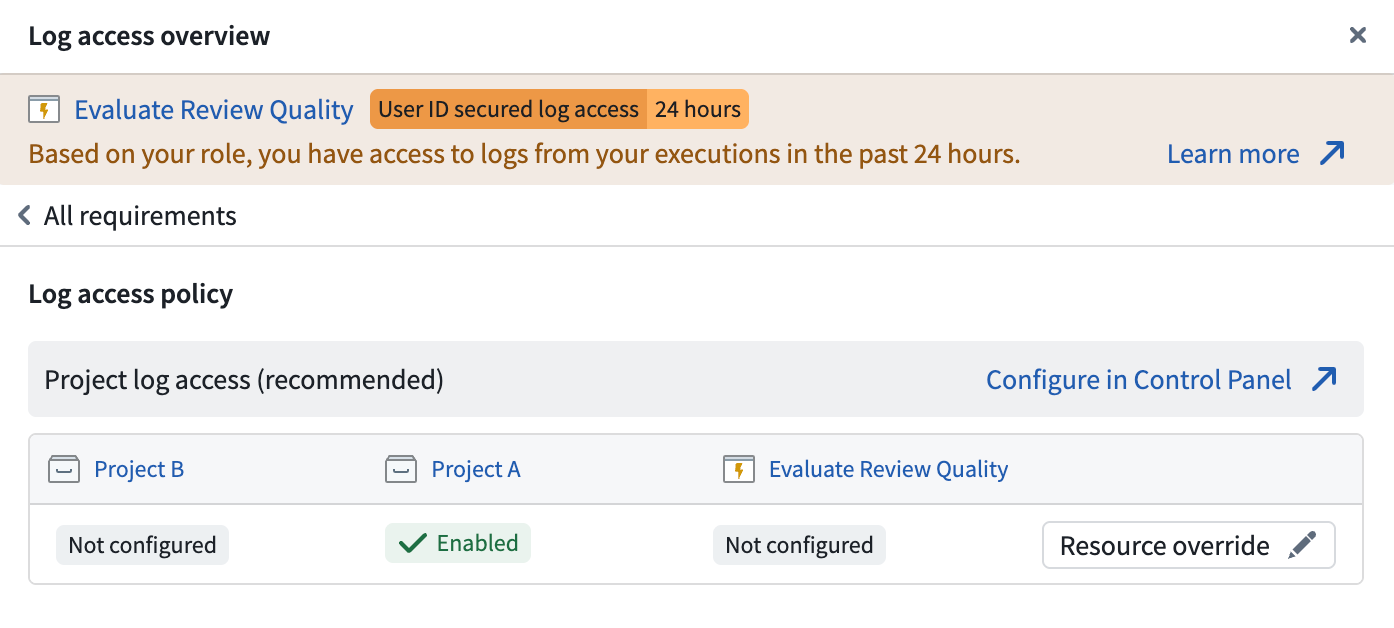Click the function icon in the orange banner
Viewport: 1394px width, 628px height.
click(44, 110)
